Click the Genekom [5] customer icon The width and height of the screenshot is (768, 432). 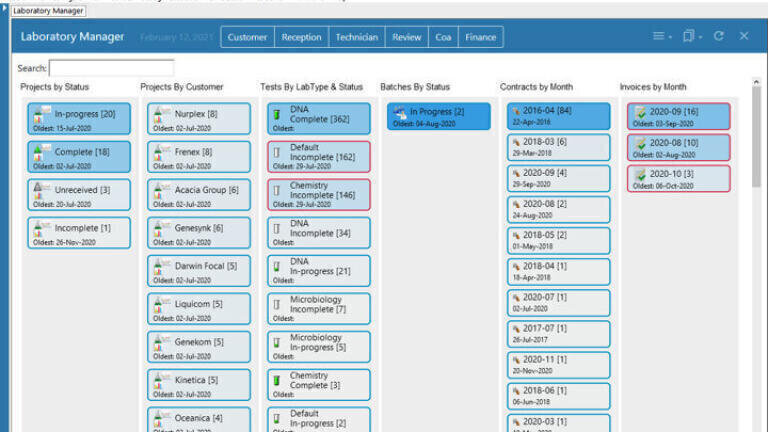[161, 343]
